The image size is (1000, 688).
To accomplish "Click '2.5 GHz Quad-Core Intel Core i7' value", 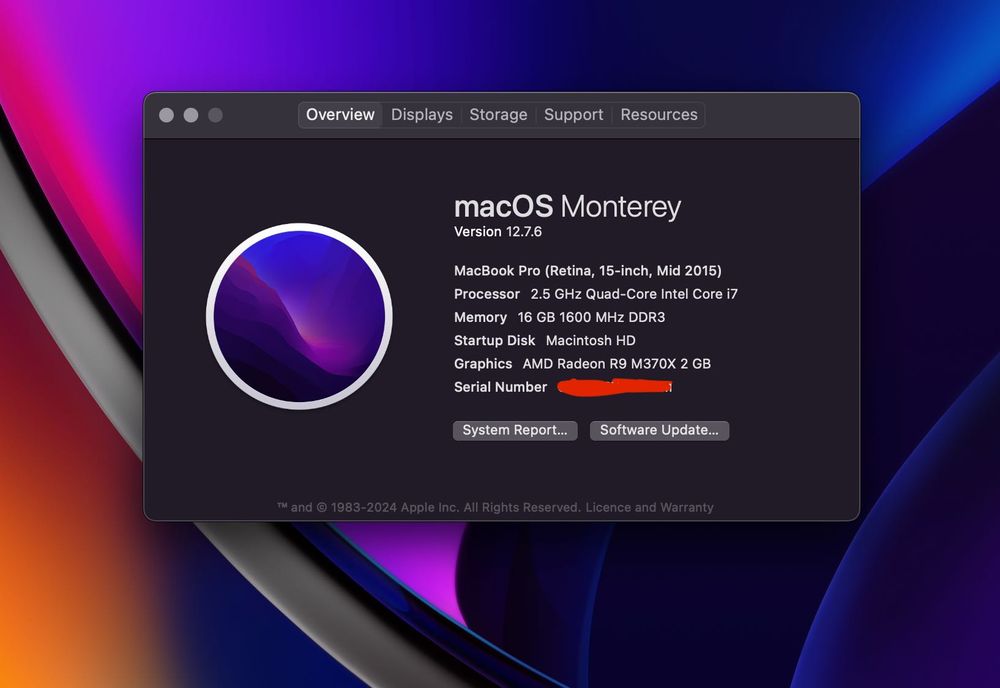I will (x=634, y=294).
